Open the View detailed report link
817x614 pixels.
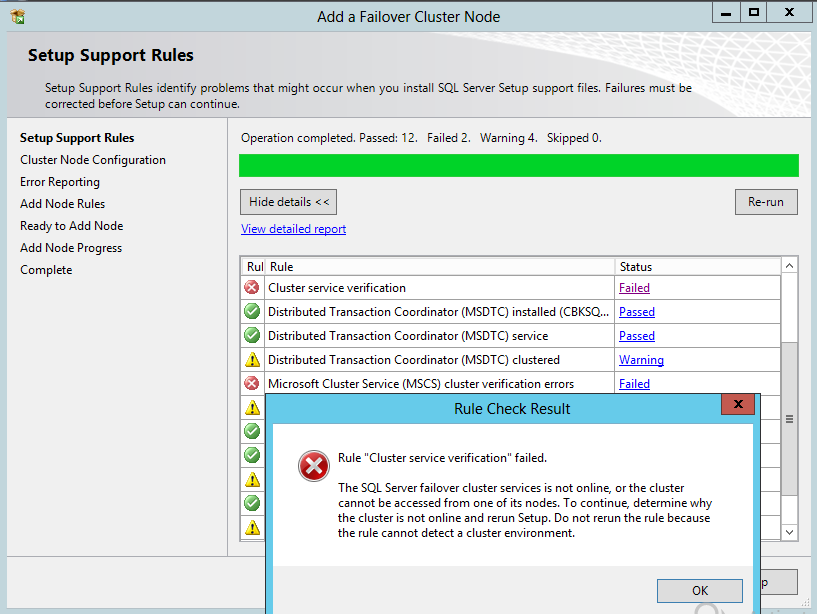[293, 229]
